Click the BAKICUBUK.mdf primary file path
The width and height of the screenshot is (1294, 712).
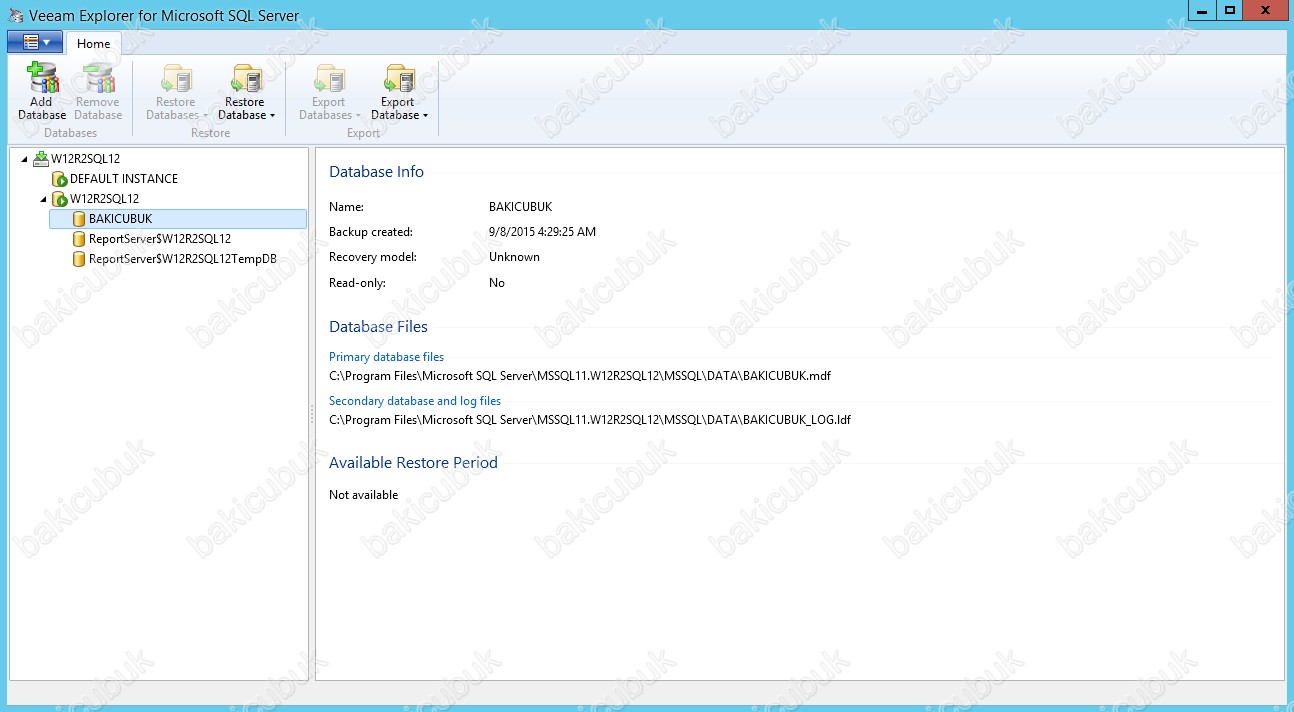580,376
